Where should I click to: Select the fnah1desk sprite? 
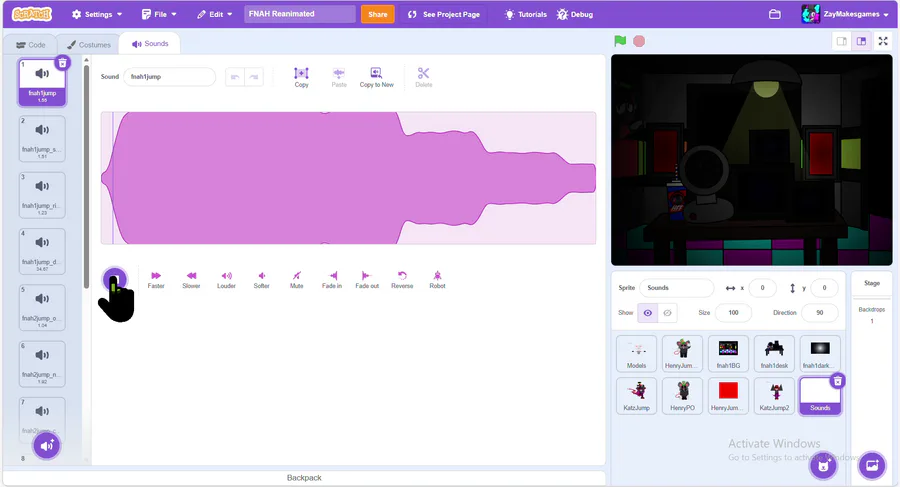(774, 354)
